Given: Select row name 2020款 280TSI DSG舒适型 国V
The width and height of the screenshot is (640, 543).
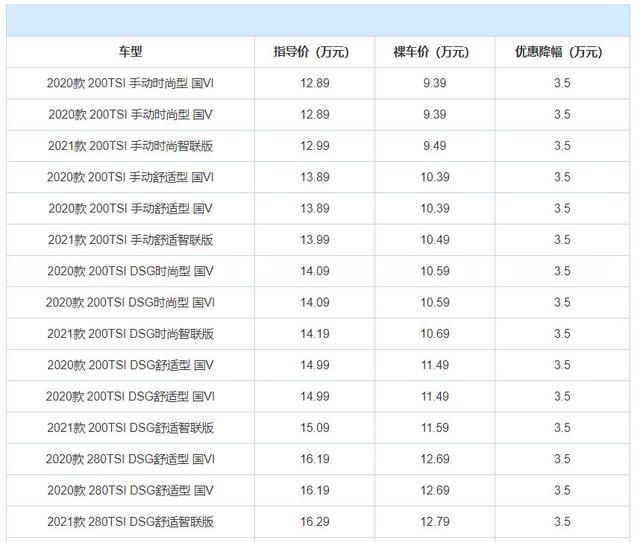Looking at the screenshot, I should [130, 490].
